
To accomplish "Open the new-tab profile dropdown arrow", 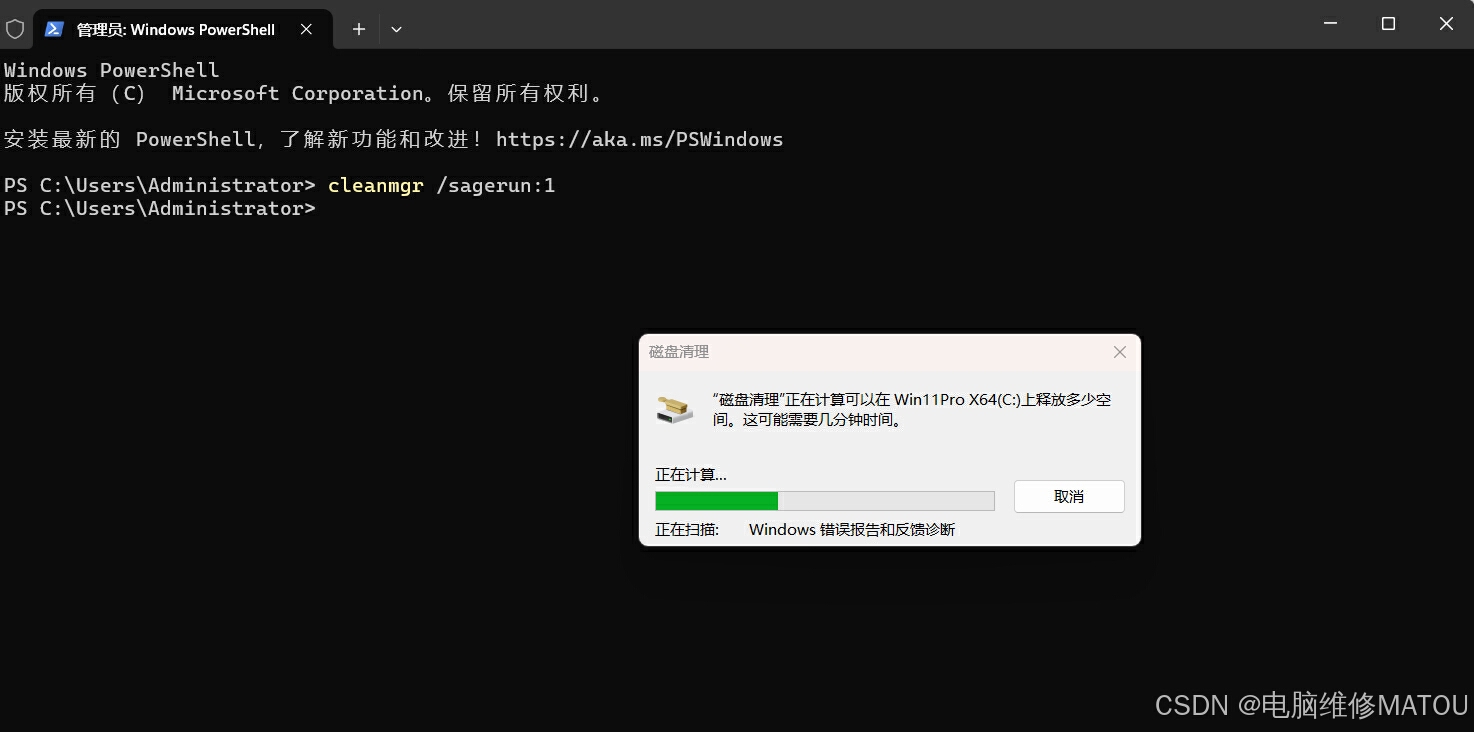I will 396,29.
